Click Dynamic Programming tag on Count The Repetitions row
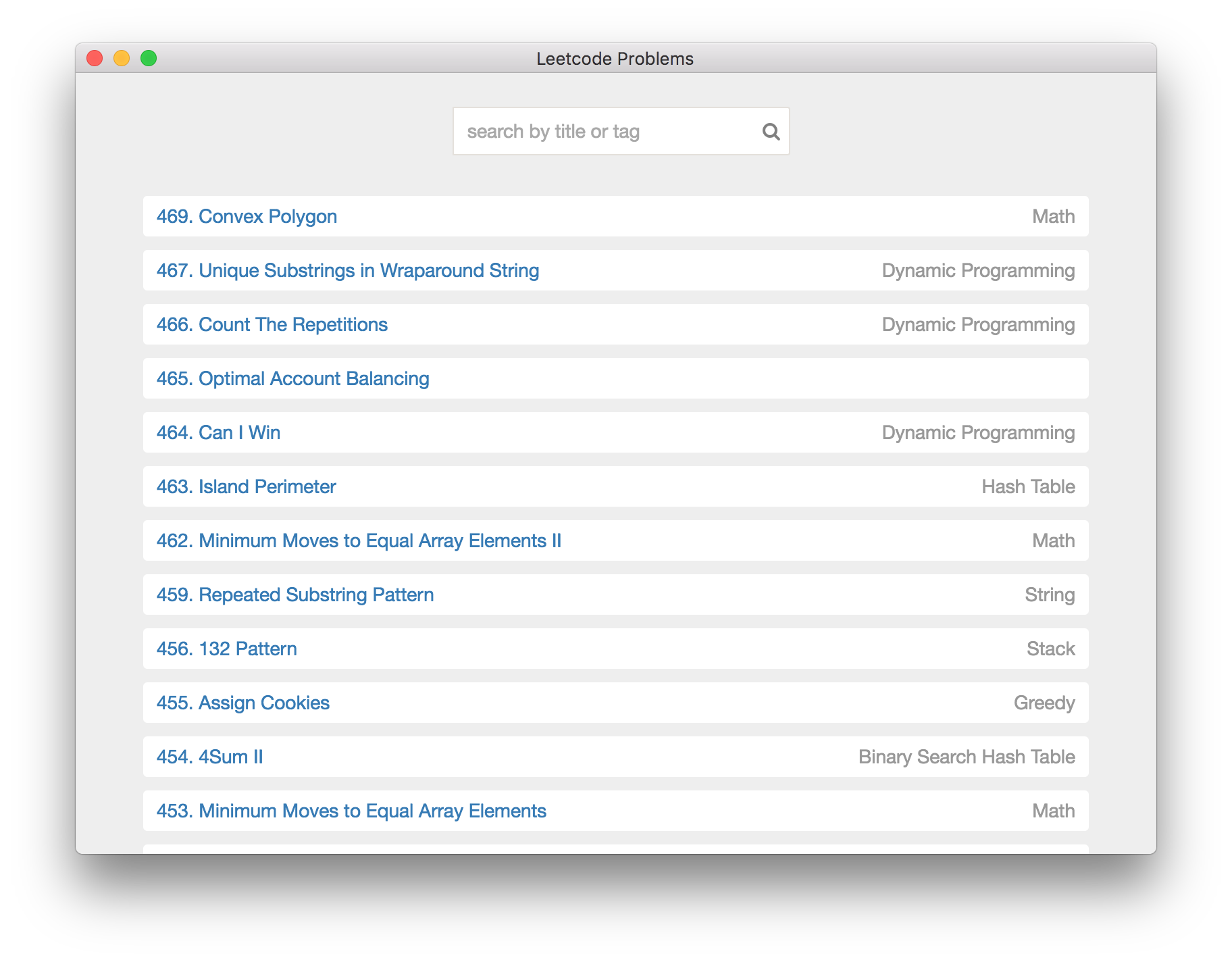1232x962 pixels. point(978,324)
